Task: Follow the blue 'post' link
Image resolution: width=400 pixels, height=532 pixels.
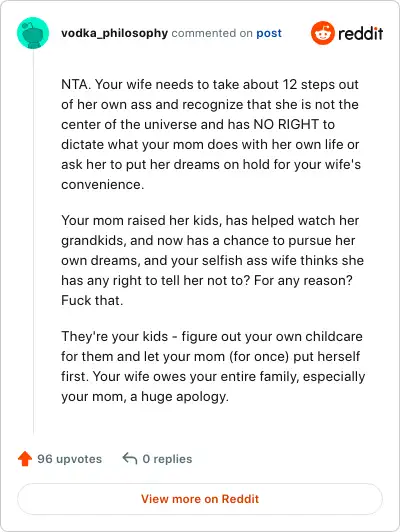Action: point(269,33)
